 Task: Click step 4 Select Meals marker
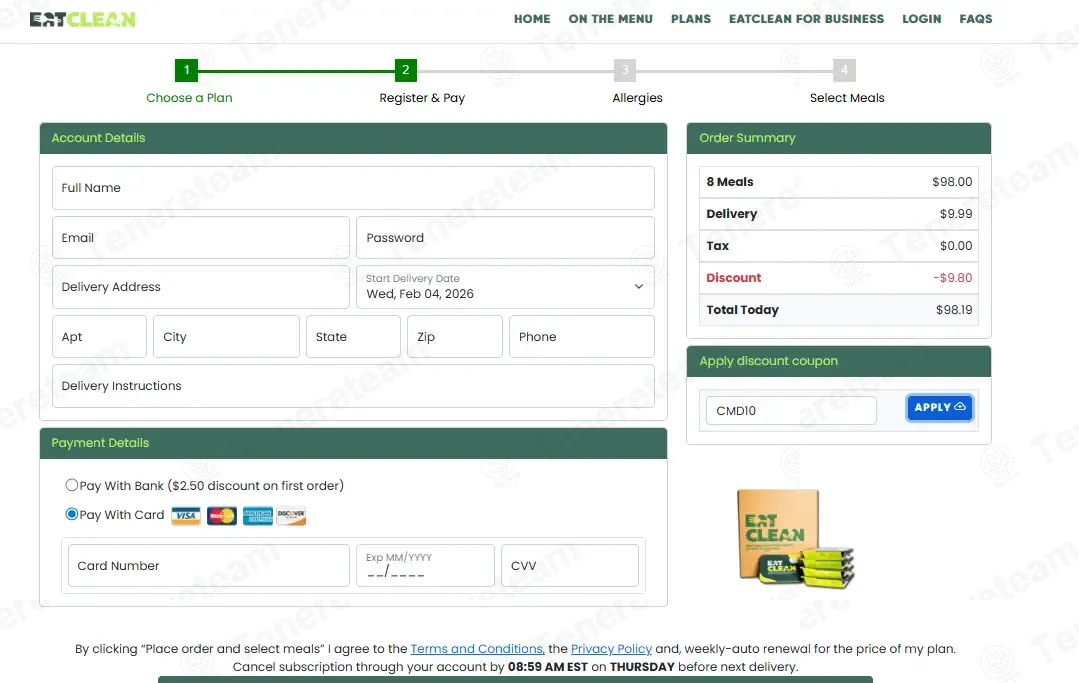[x=844, y=70]
